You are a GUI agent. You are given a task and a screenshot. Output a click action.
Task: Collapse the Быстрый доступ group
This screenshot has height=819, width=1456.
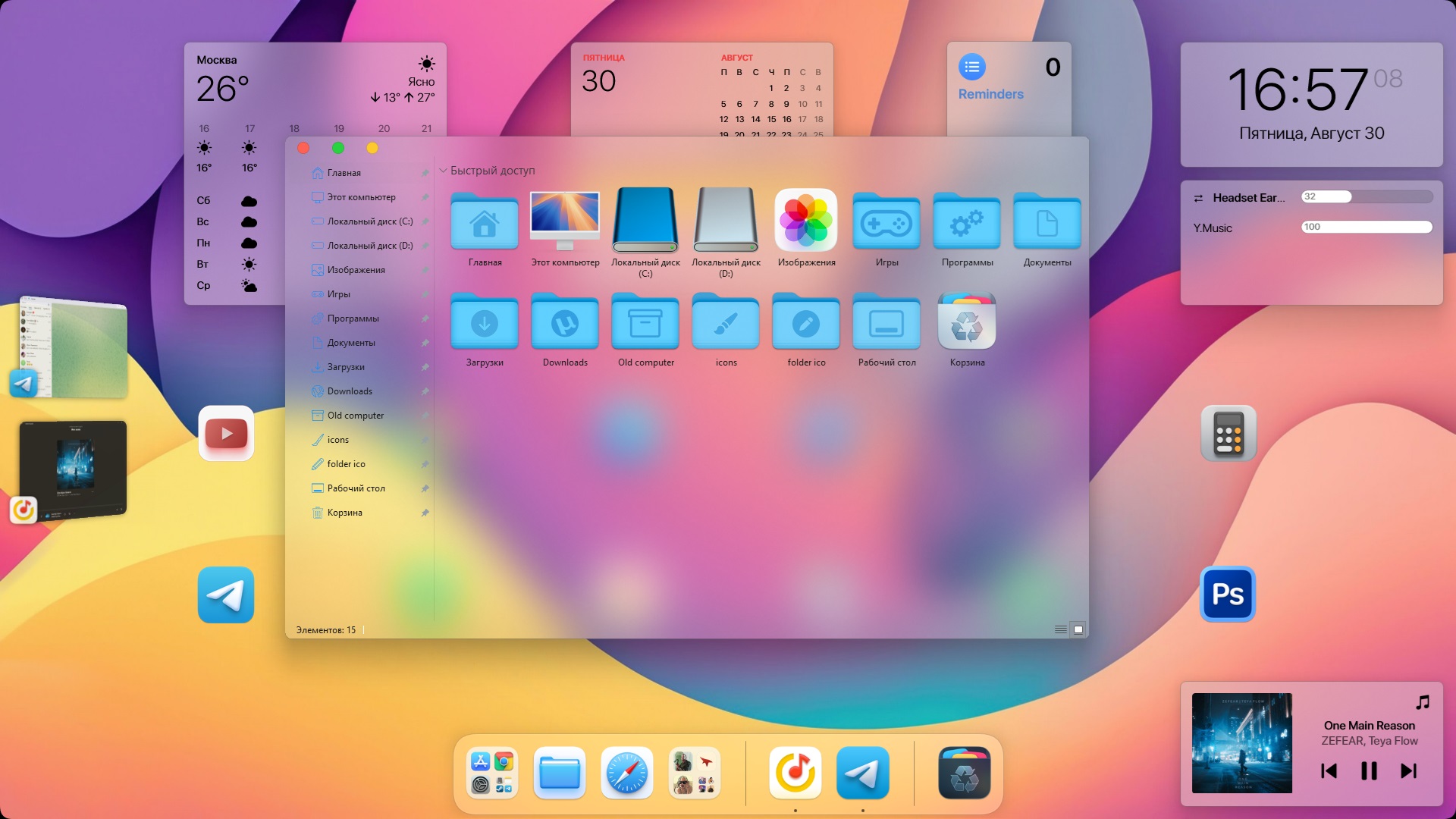click(x=443, y=171)
